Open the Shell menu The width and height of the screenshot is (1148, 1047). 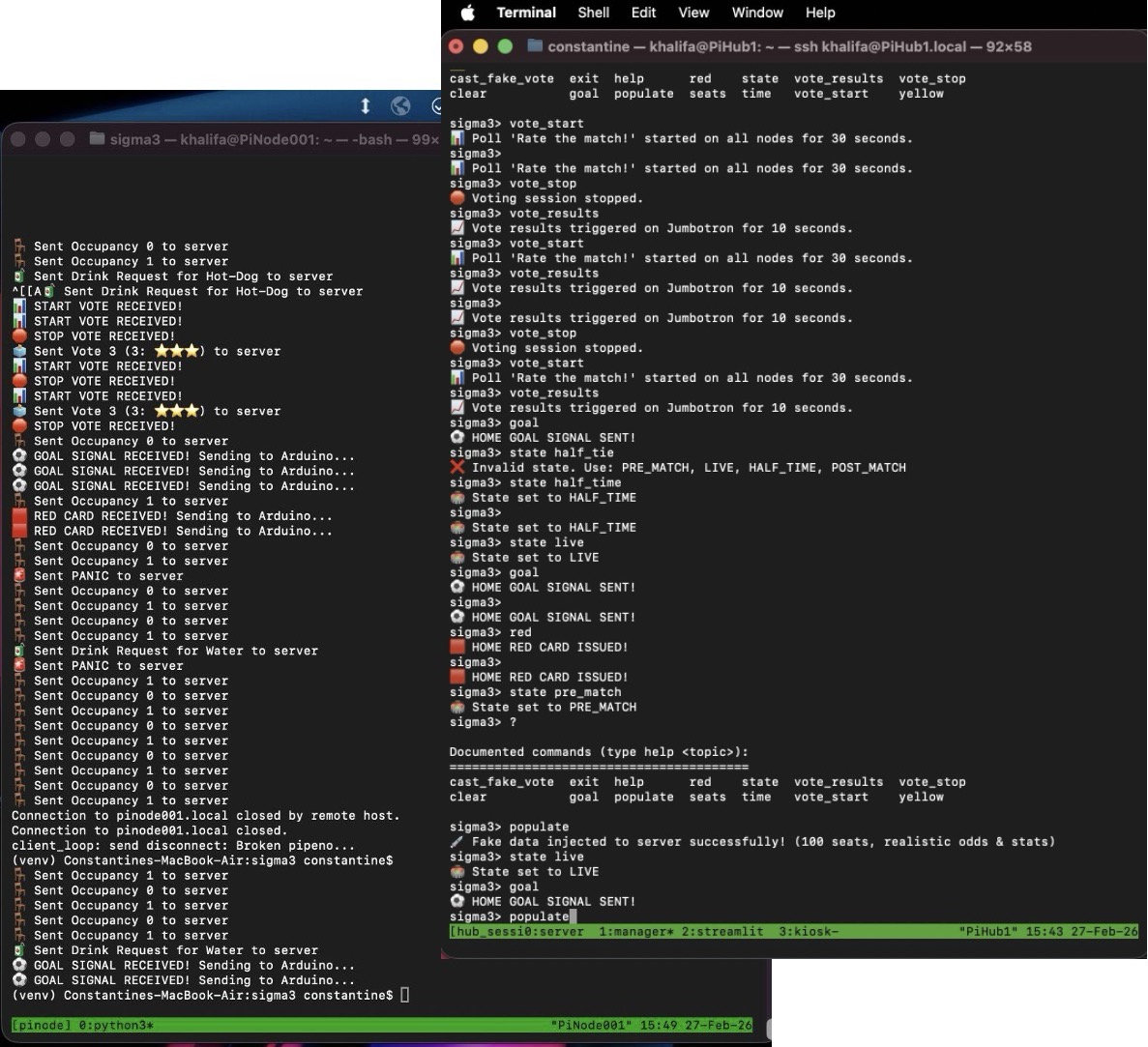pyautogui.click(x=593, y=13)
